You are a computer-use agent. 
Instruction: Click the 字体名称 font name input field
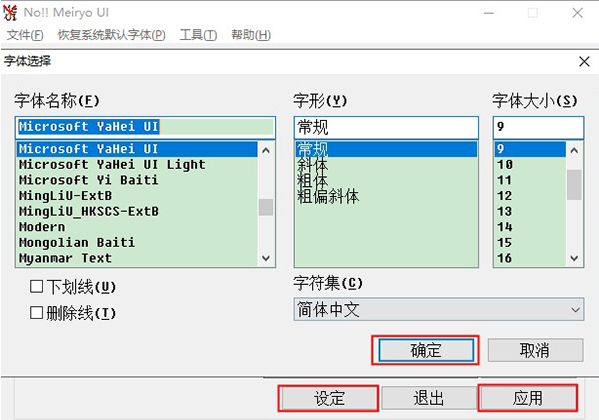coord(145,127)
